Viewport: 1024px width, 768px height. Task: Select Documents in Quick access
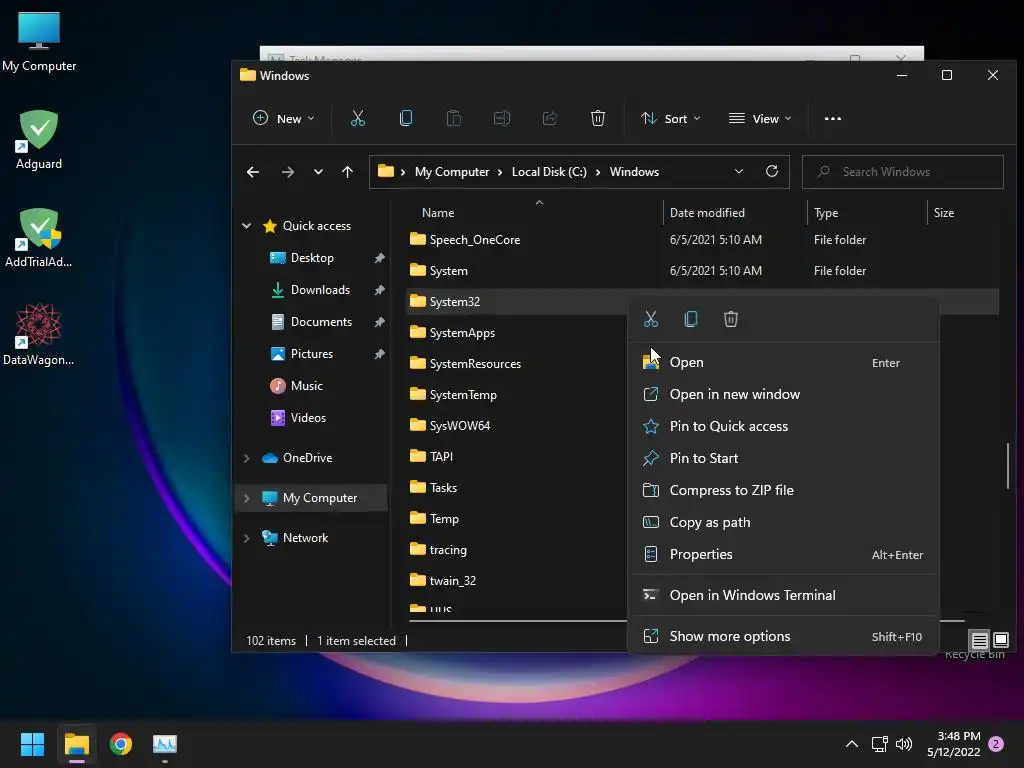tap(321, 322)
